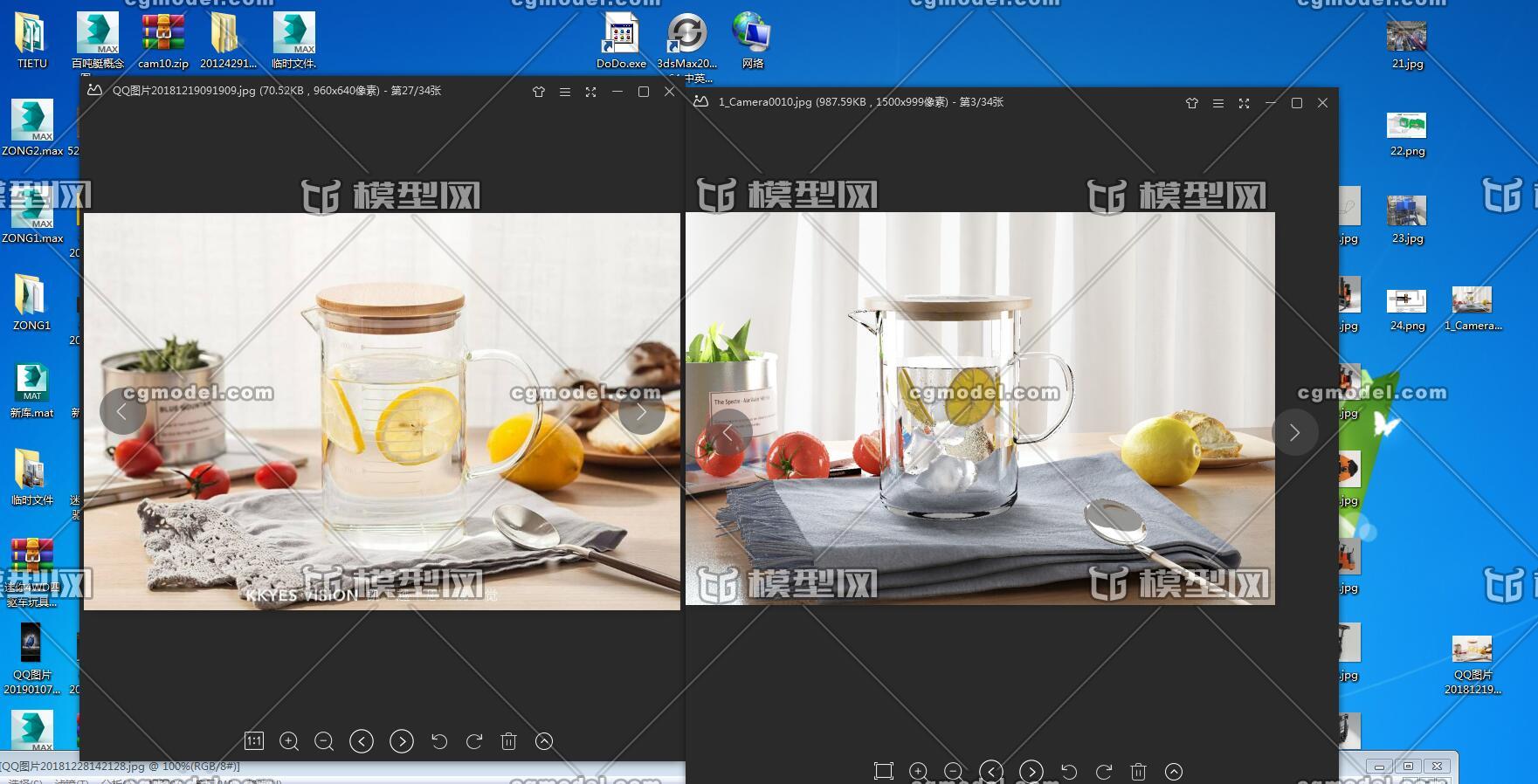
Task: Click the skin shirt icon in right viewer titlebar
Action: point(1192,103)
